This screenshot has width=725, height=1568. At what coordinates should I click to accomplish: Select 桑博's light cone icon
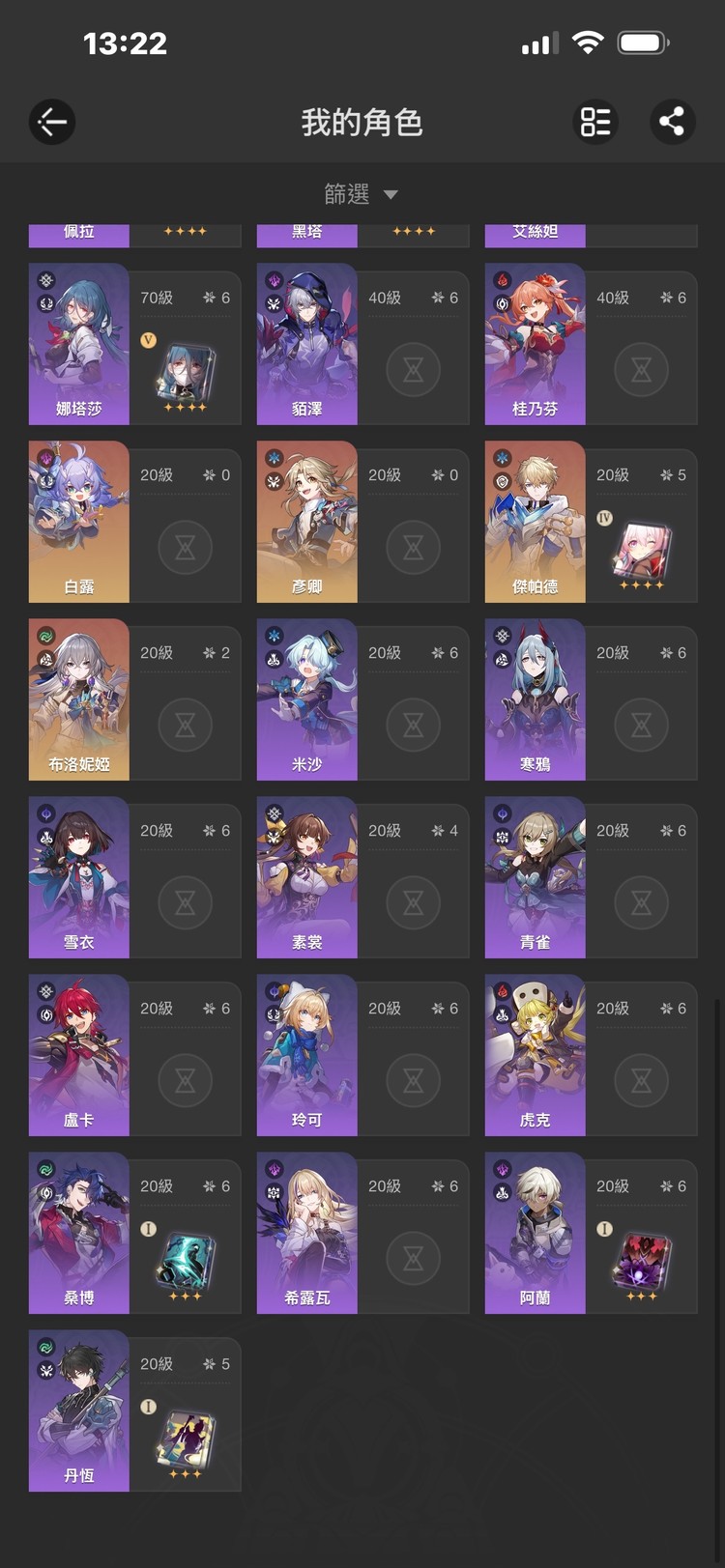(186, 1265)
